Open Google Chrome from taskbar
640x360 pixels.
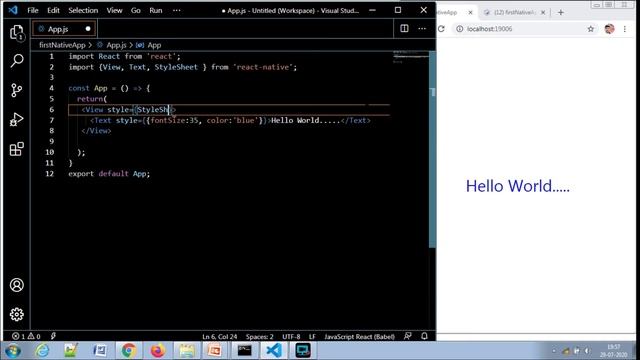click(x=129, y=351)
